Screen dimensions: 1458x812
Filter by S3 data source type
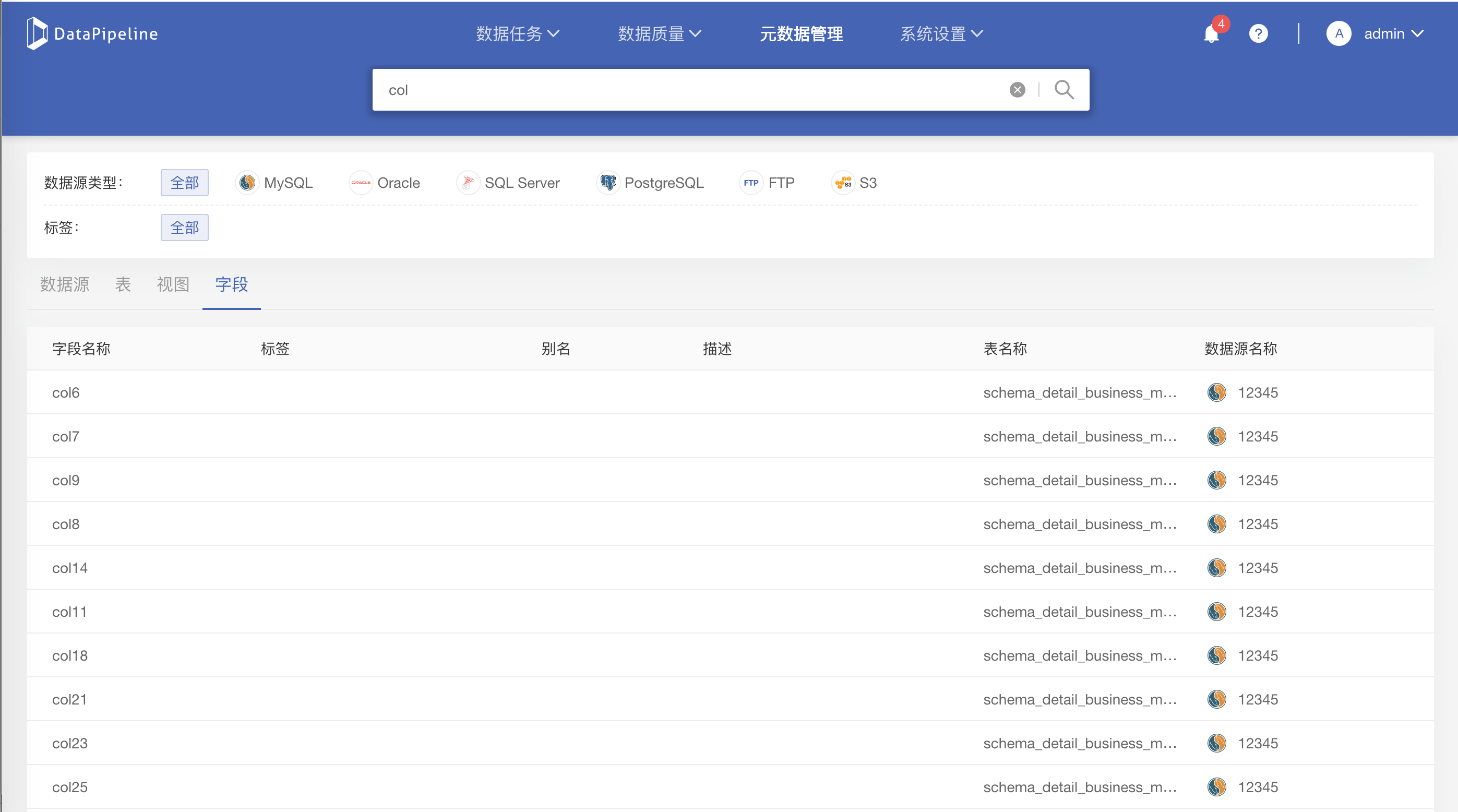coord(854,183)
